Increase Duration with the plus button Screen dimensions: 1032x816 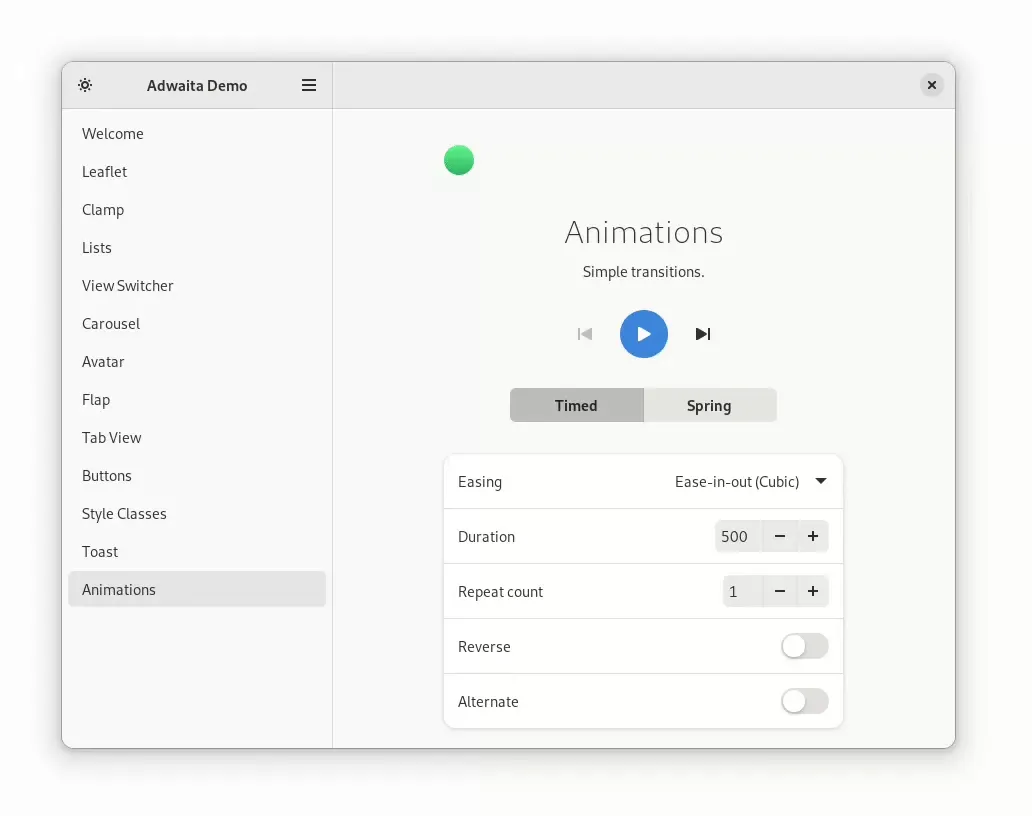pyautogui.click(x=813, y=537)
